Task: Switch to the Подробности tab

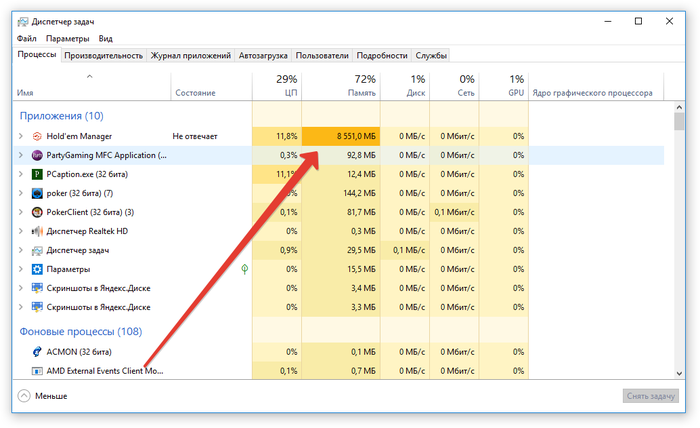Action: (x=382, y=55)
